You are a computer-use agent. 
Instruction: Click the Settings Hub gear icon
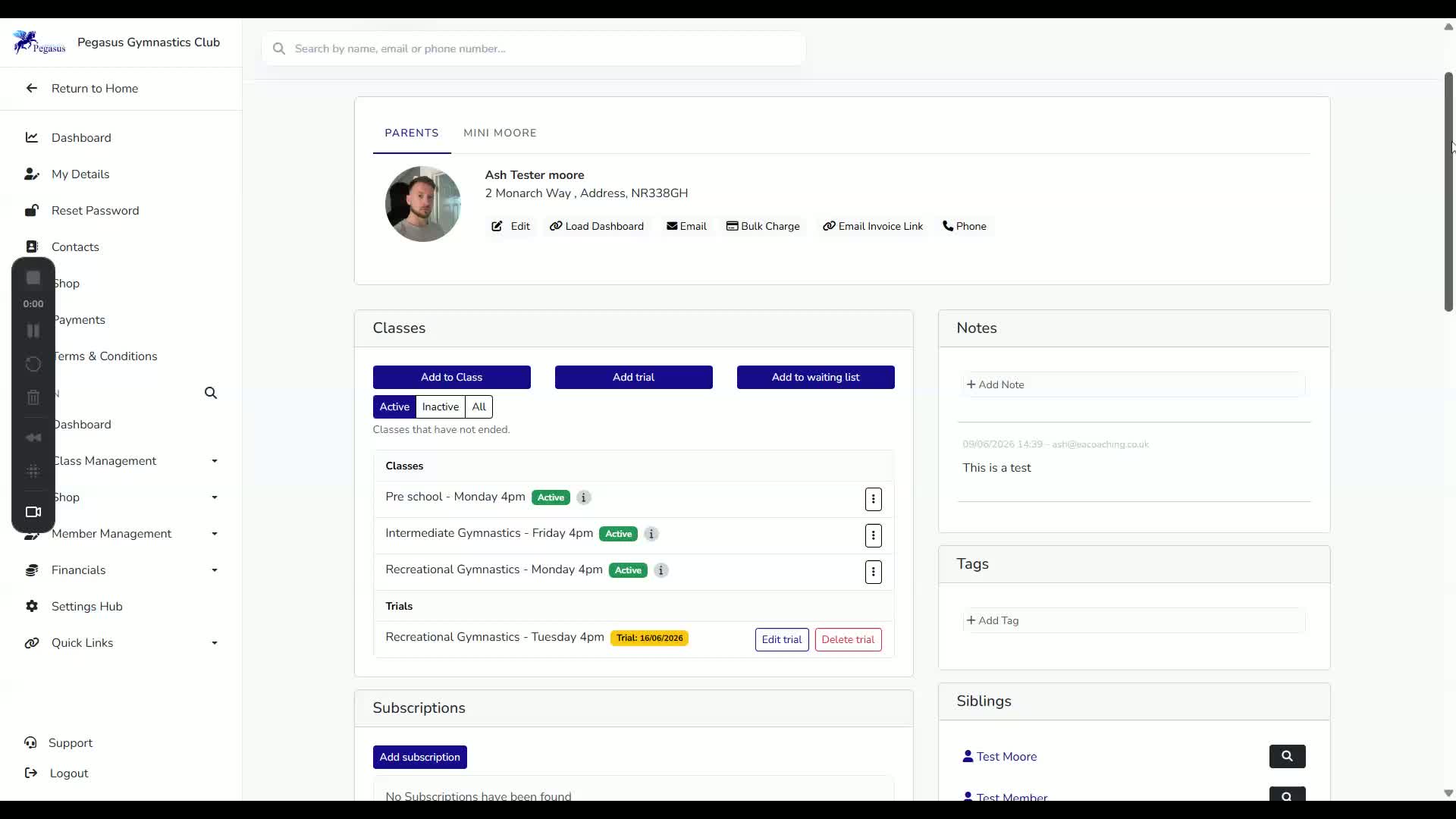[32, 606]
